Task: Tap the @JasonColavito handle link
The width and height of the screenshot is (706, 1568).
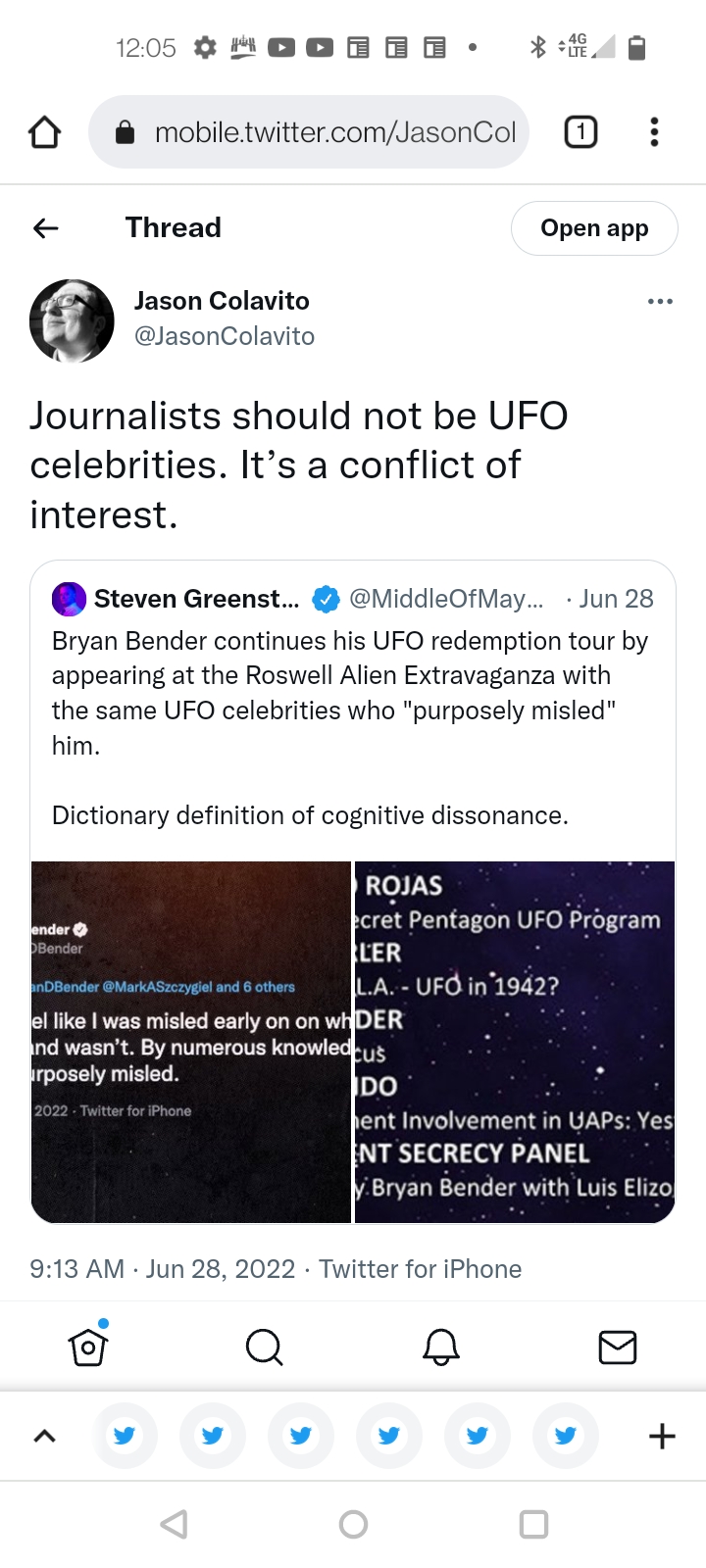Action: (225, 336)
